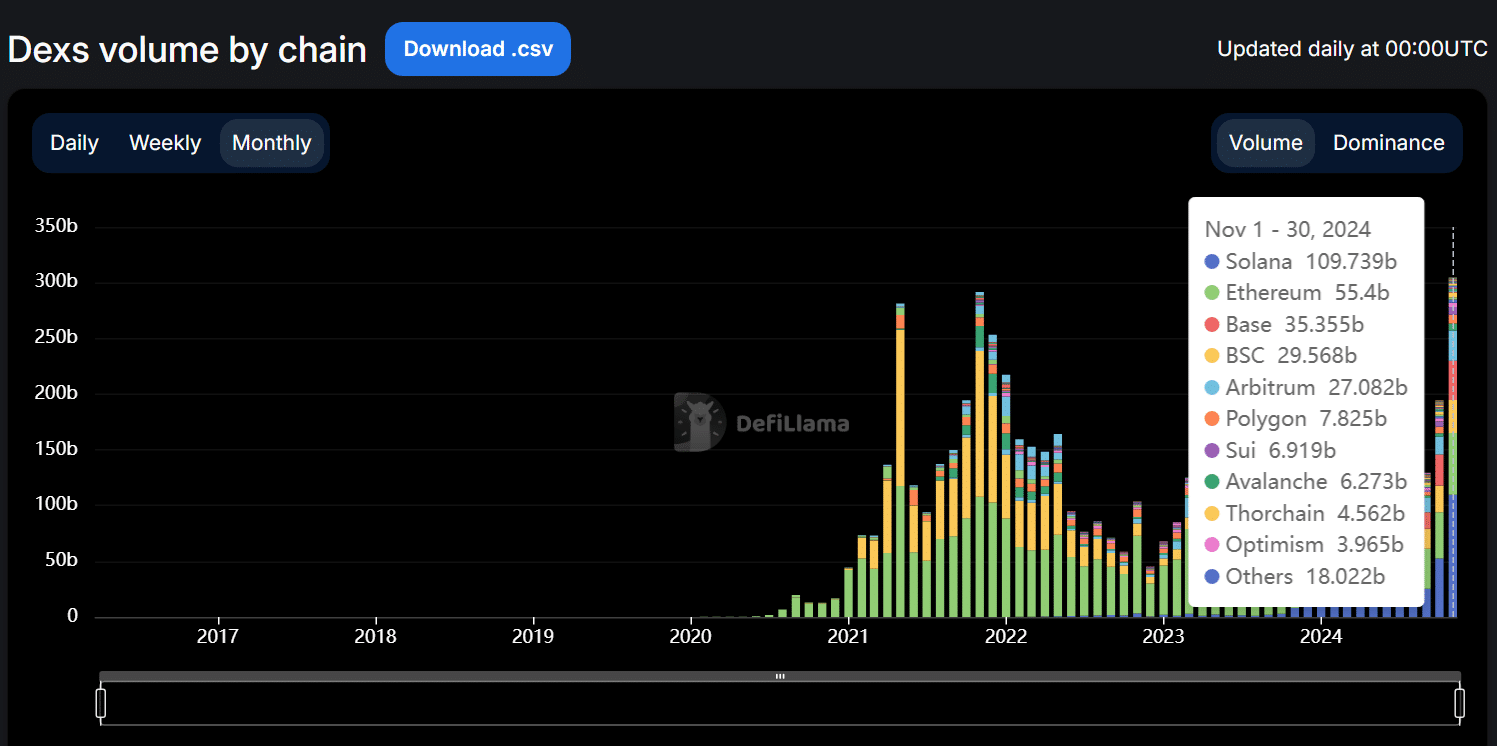Grab the left zoom slider handle
1497x746 pixels.
pos(100,703)
